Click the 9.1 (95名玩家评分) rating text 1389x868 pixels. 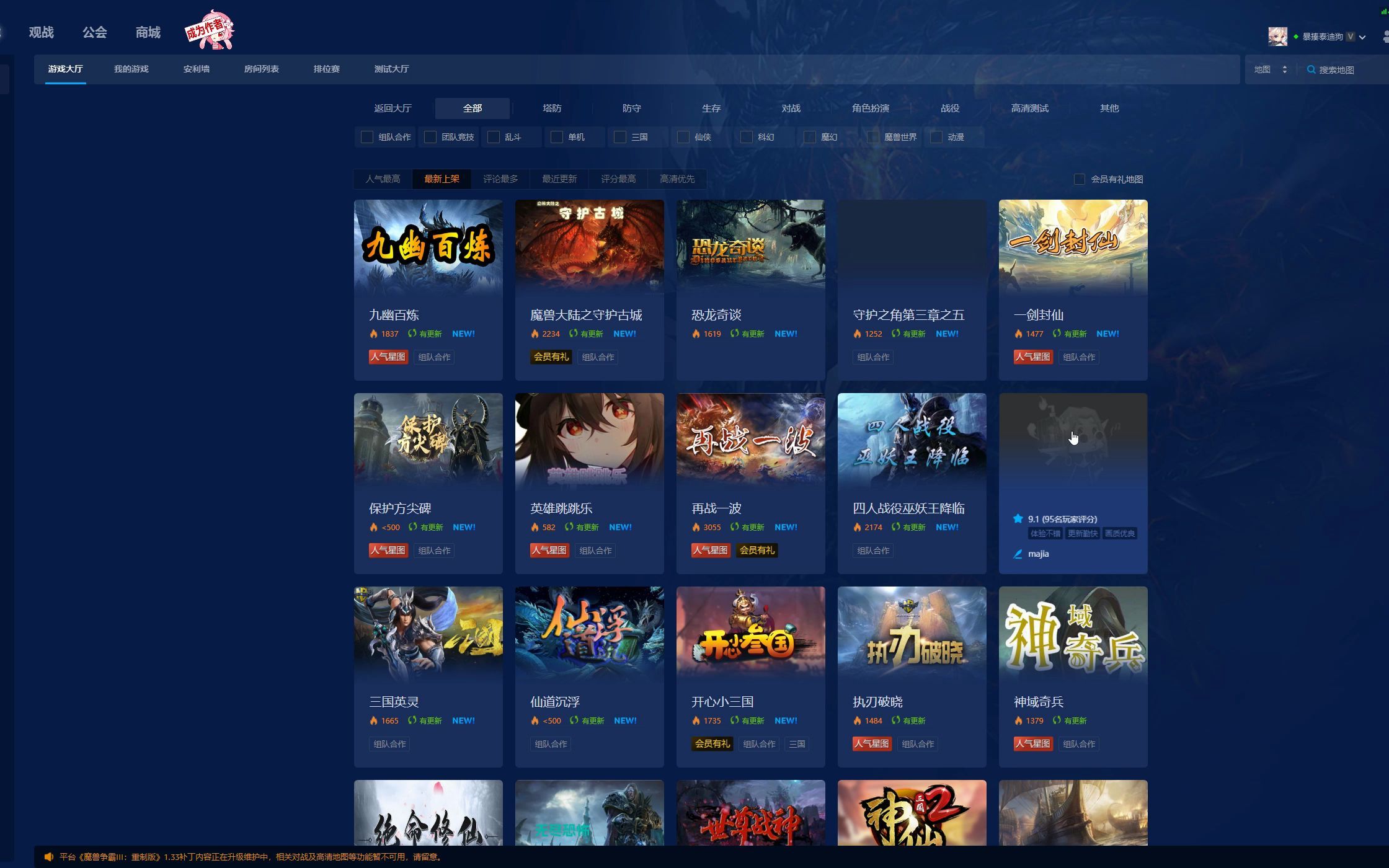(1062, 520)
